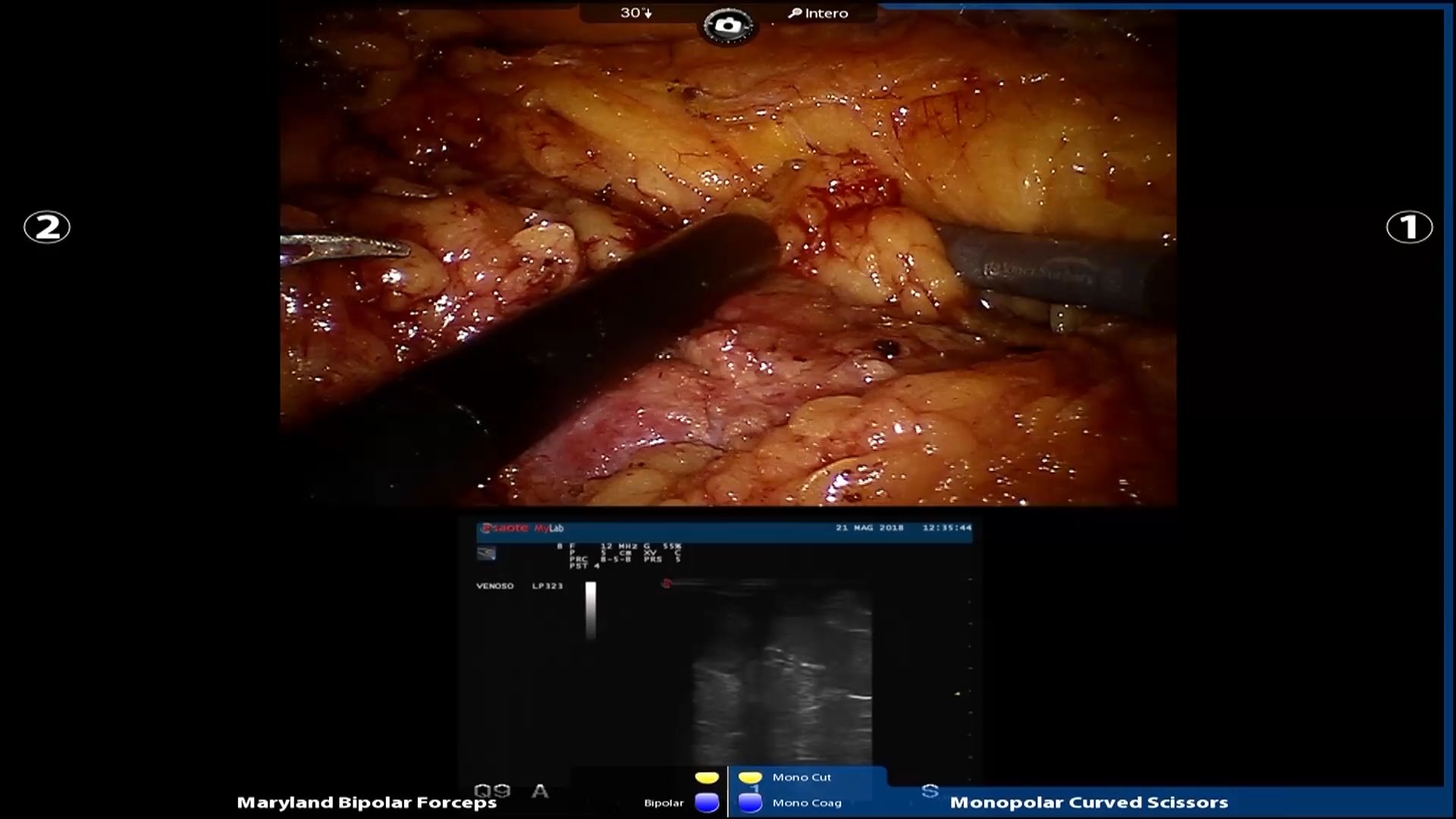Click the ultrasound B-mode image area
This screenshot has height=819, width=1456.
pos(782,675)
